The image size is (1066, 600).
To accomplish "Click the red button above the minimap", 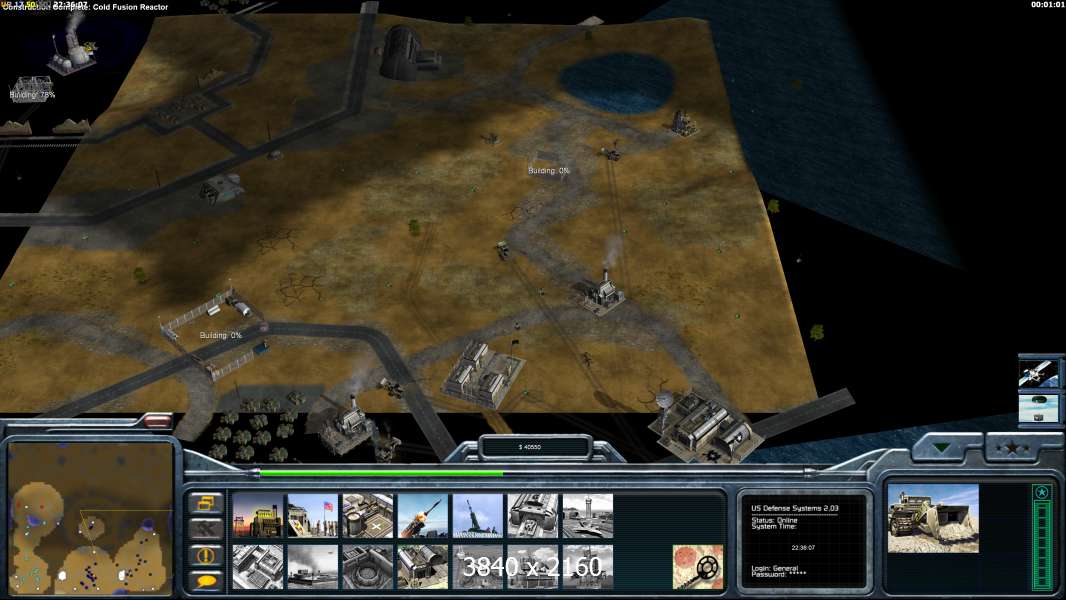I will pyautogui.click(x=157, y=421).
